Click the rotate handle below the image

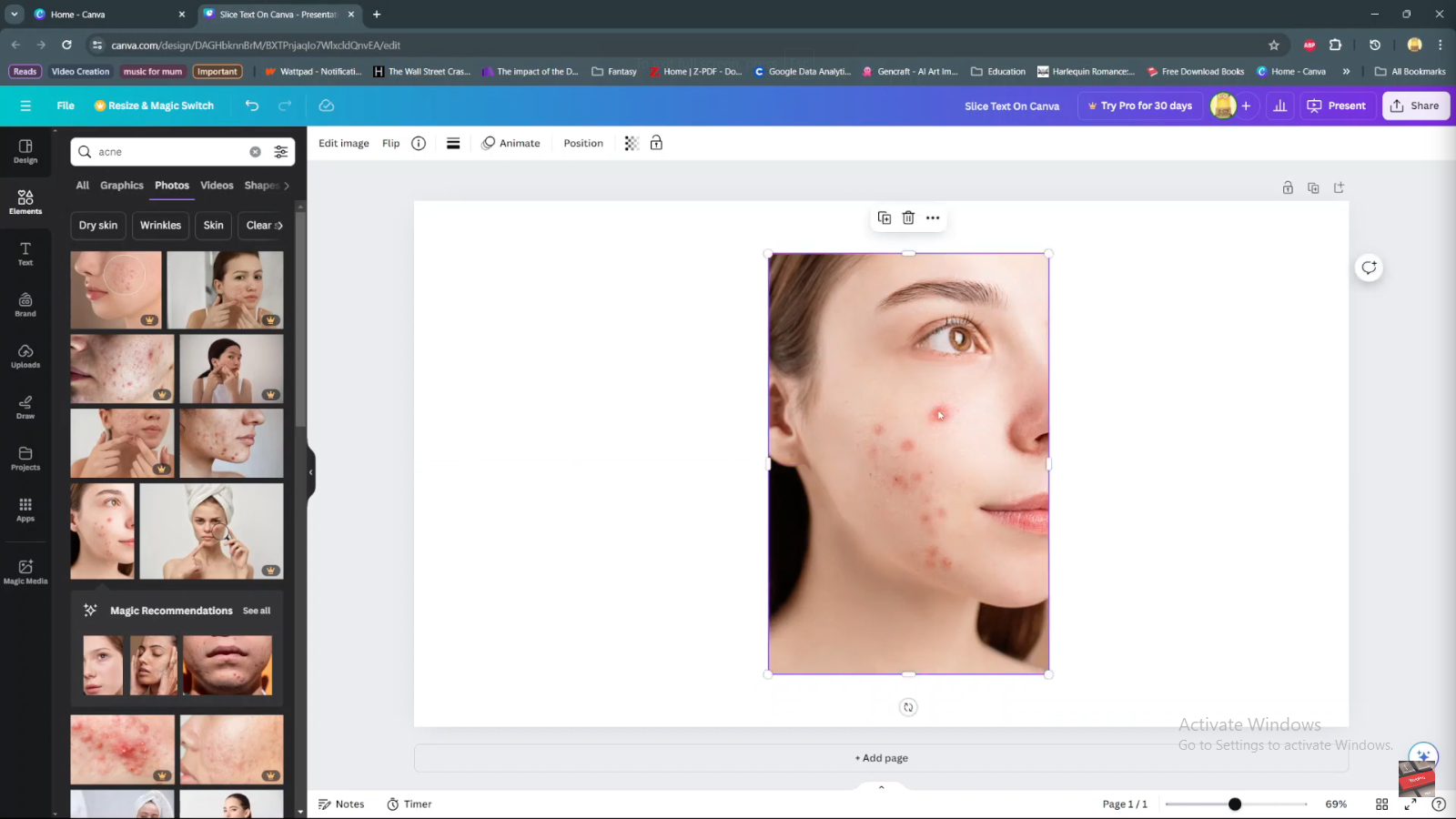(x=908, y=707)
